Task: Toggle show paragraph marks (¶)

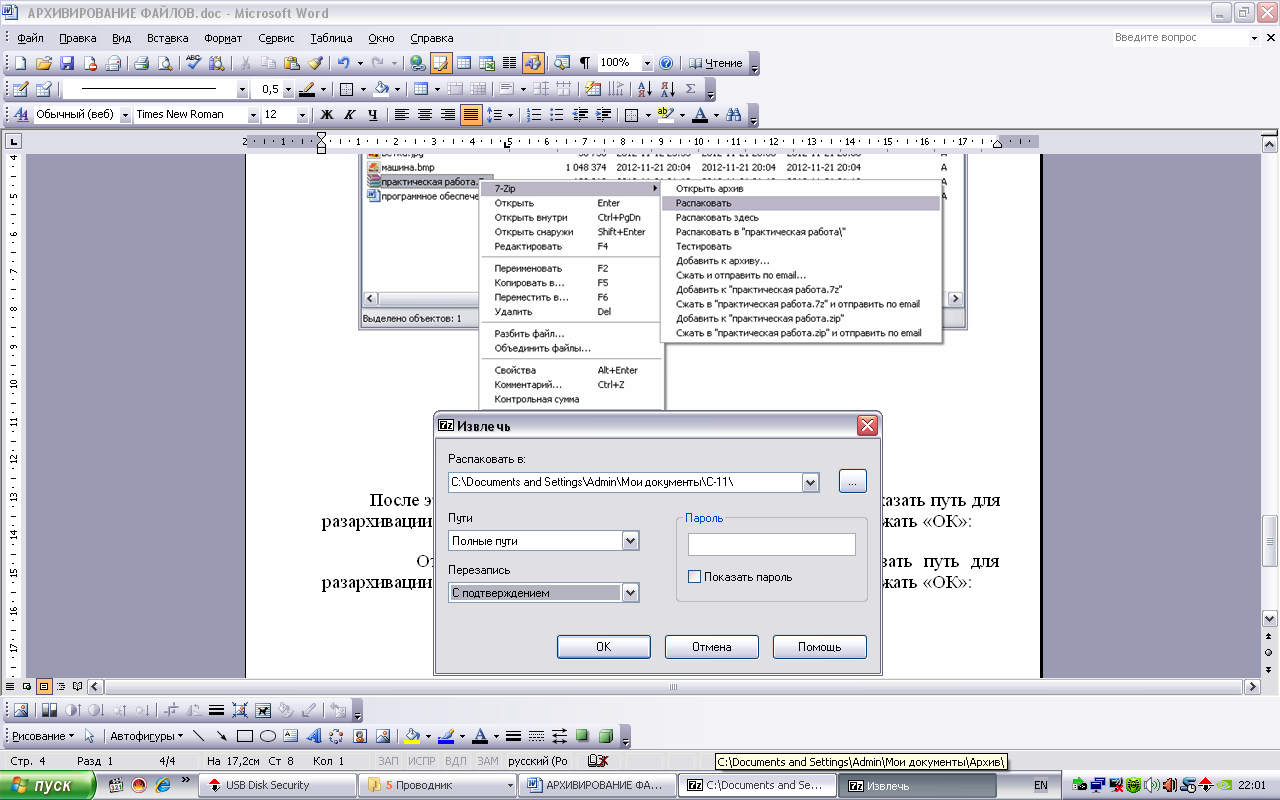Action: point(585,63)
